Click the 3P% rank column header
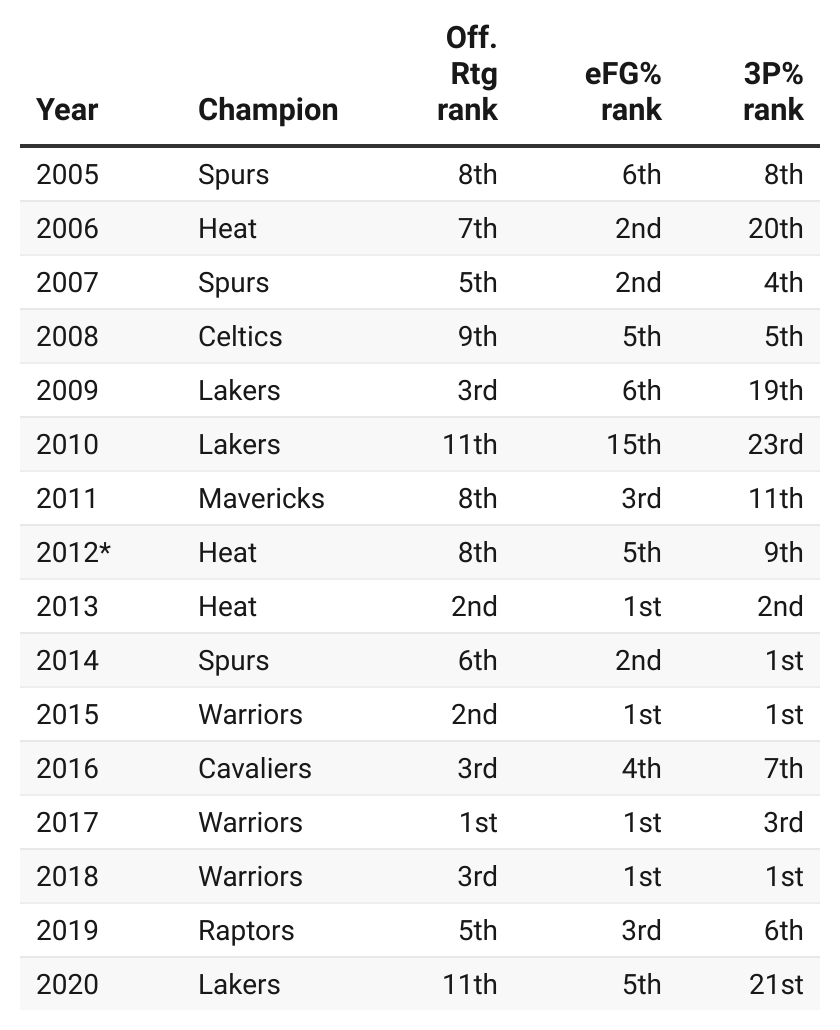The width and height of the screenshot is (840, 1030). click(x=773, y=92)
